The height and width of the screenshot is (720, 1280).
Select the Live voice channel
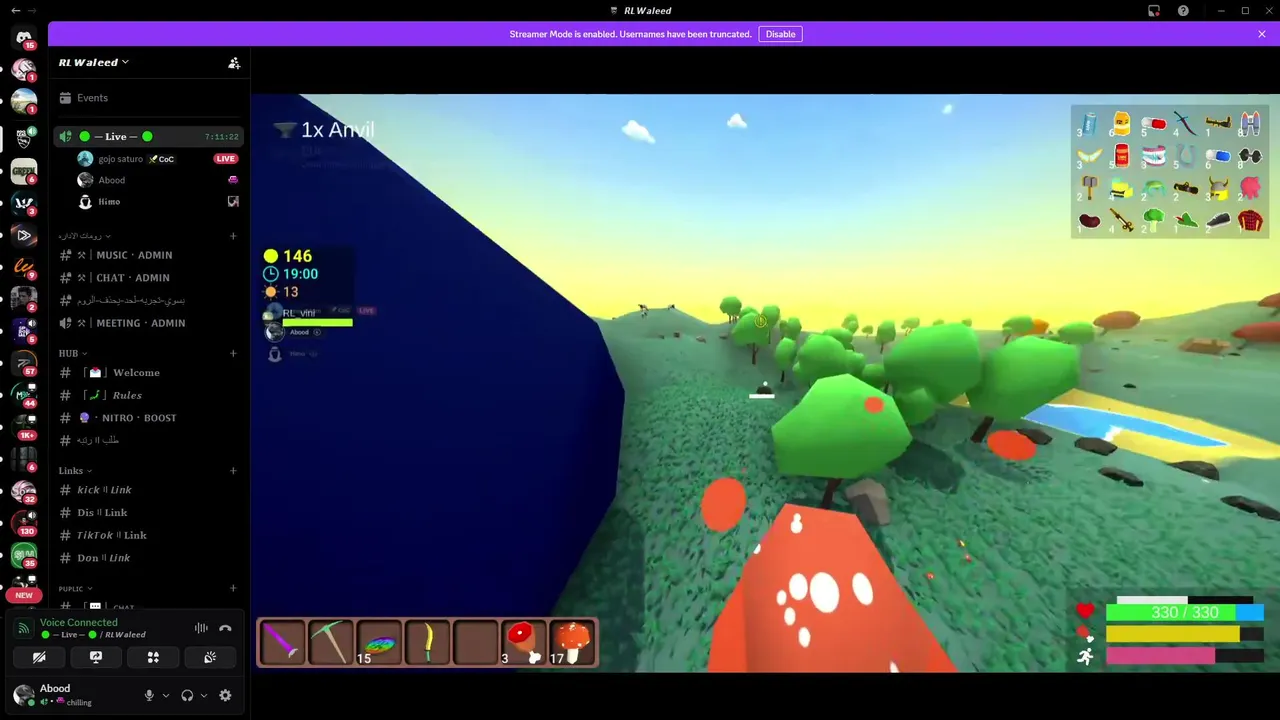point(148,136)
